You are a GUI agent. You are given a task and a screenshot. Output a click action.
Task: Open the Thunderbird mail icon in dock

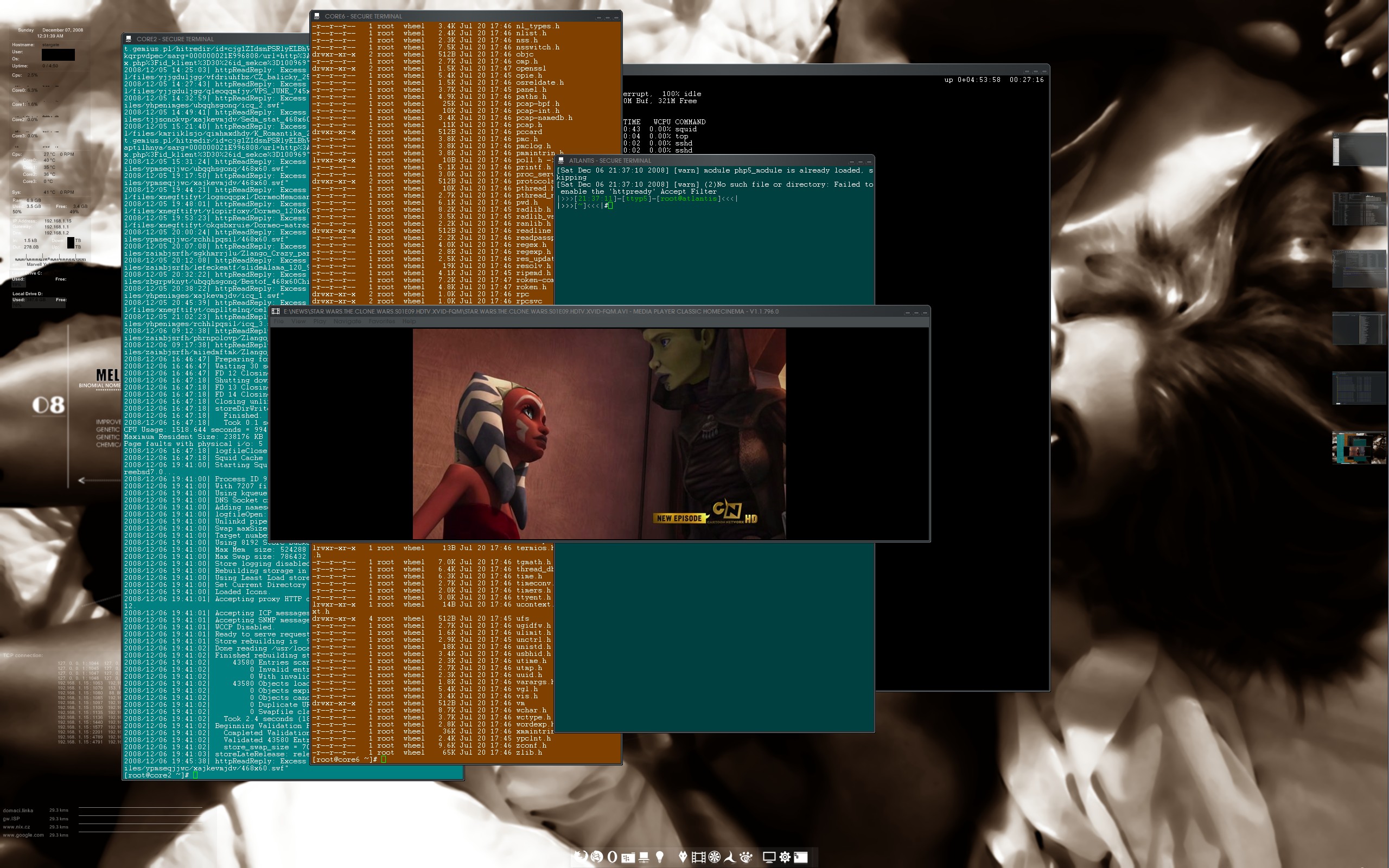coord(597,857)
